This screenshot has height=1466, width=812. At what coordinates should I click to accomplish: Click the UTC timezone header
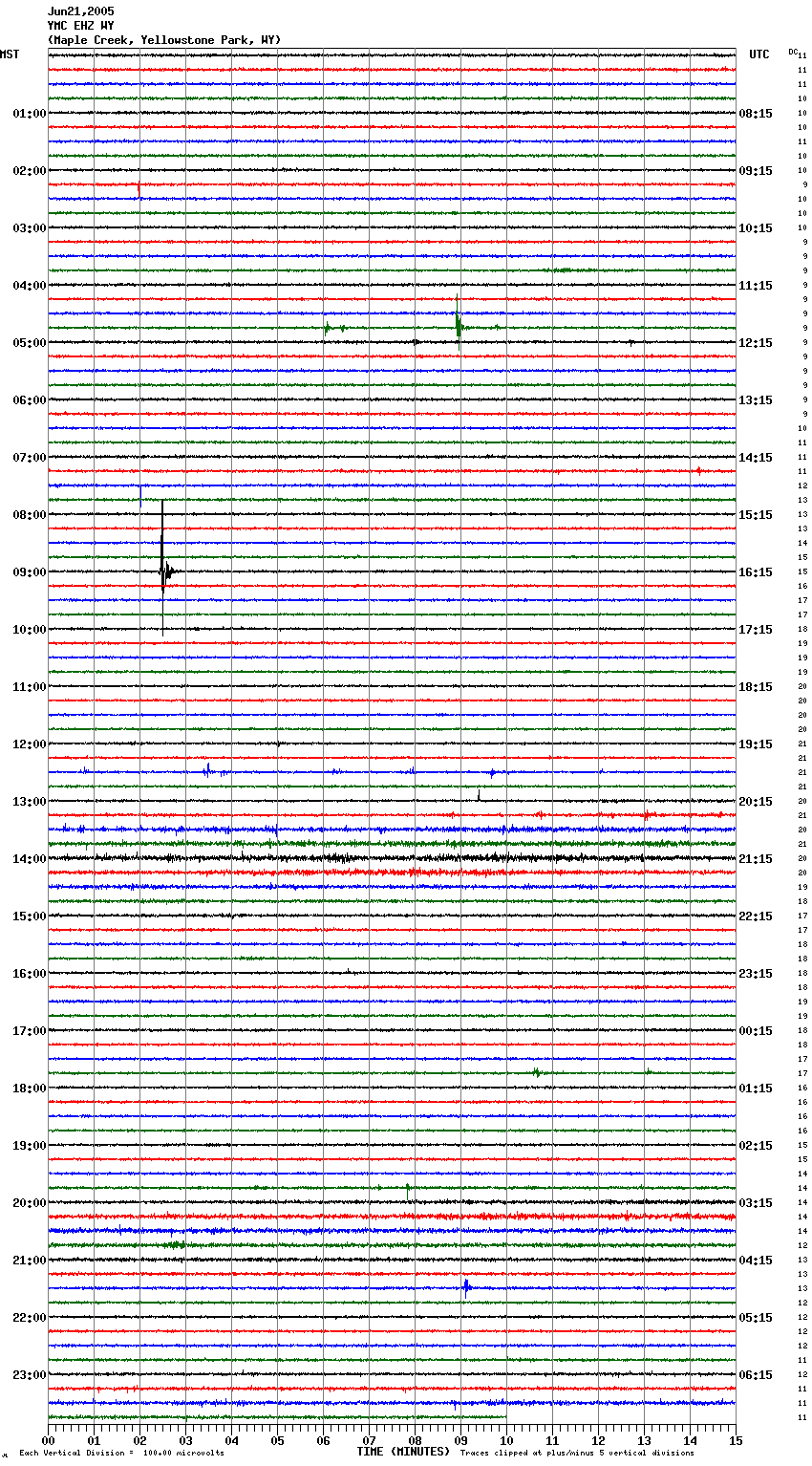coord(759,54)
